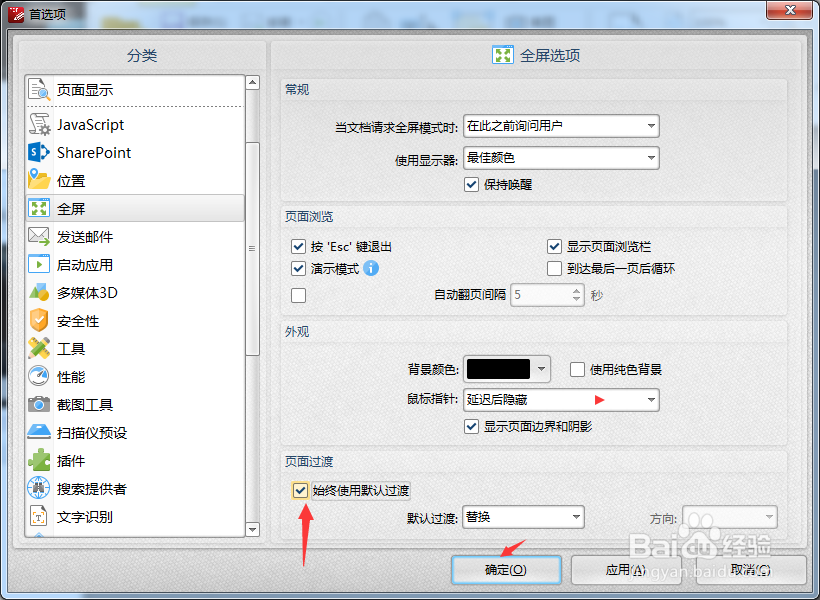This screenshot has width=820, height=600.
Task: Toggle 显示页面边界和阴影 checkbox
Action: [471, 426]
